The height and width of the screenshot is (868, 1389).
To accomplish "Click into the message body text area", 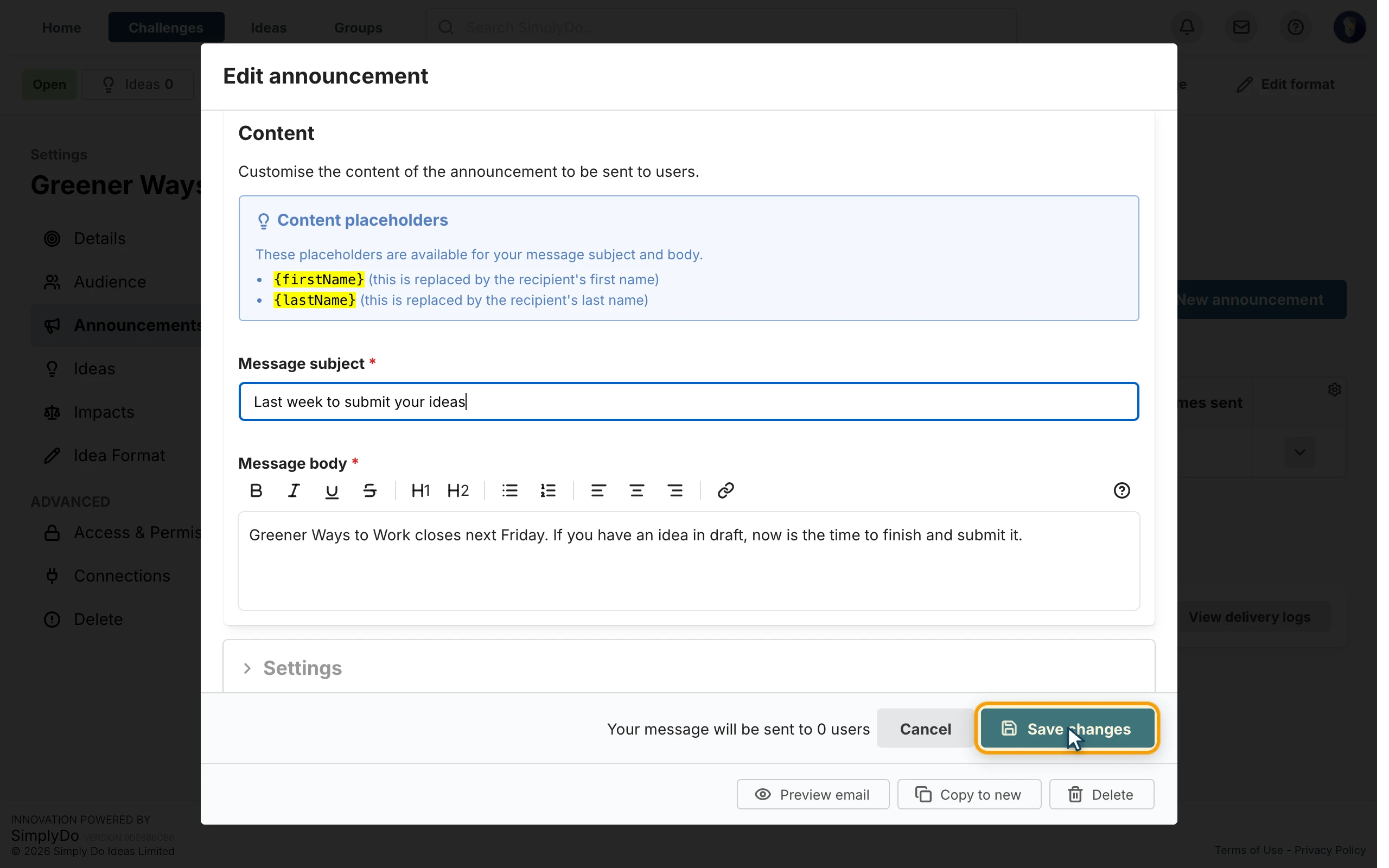I will (x=689, y=561).
